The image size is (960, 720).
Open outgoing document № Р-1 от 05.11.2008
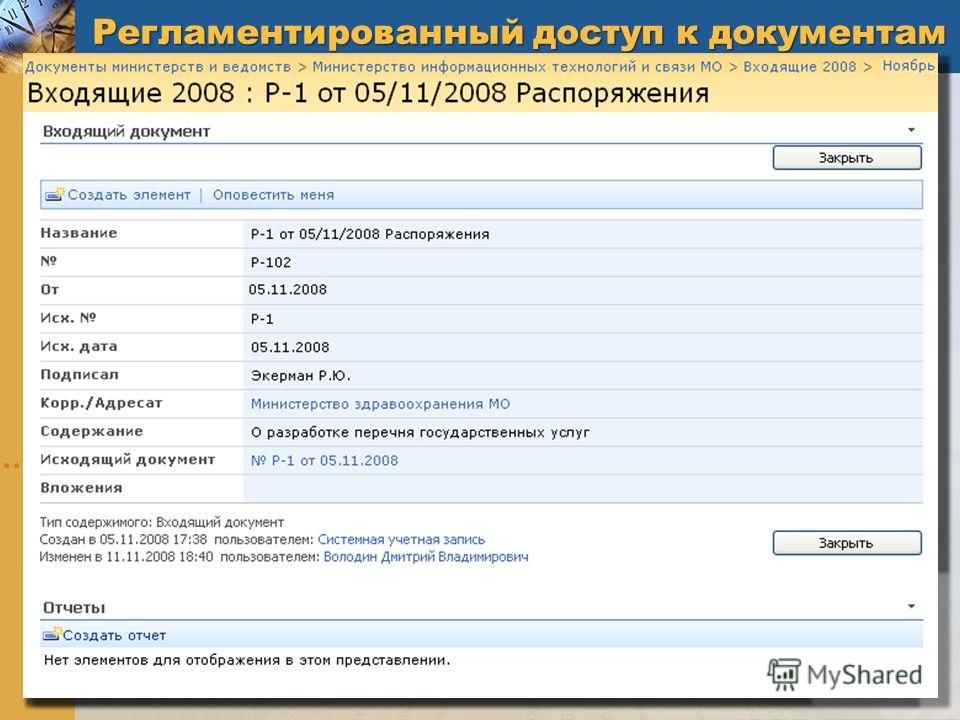[324, 460]
